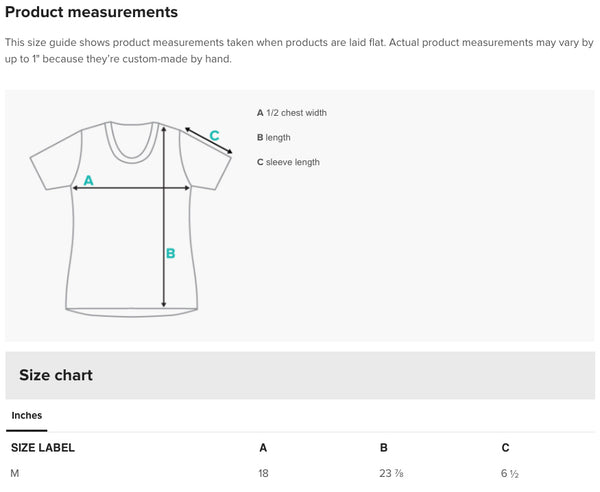Click the horizontal chest width arrow
600x492 pixels.
[x=130, y=188]
